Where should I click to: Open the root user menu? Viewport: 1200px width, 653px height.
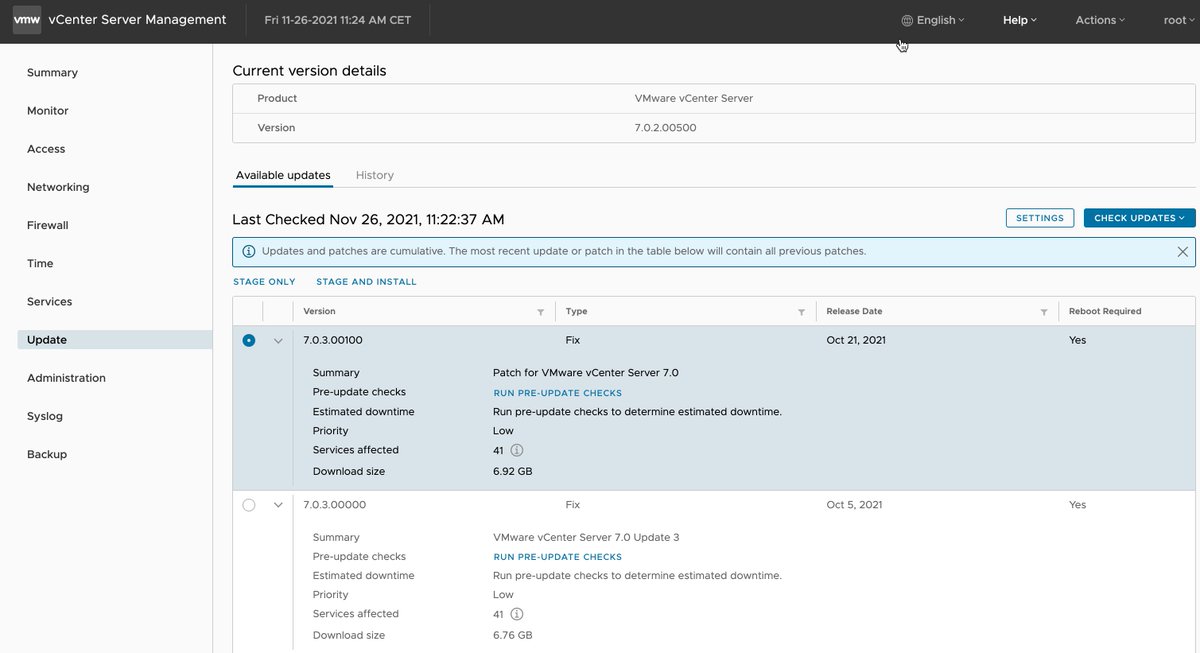pos(1180,20)
